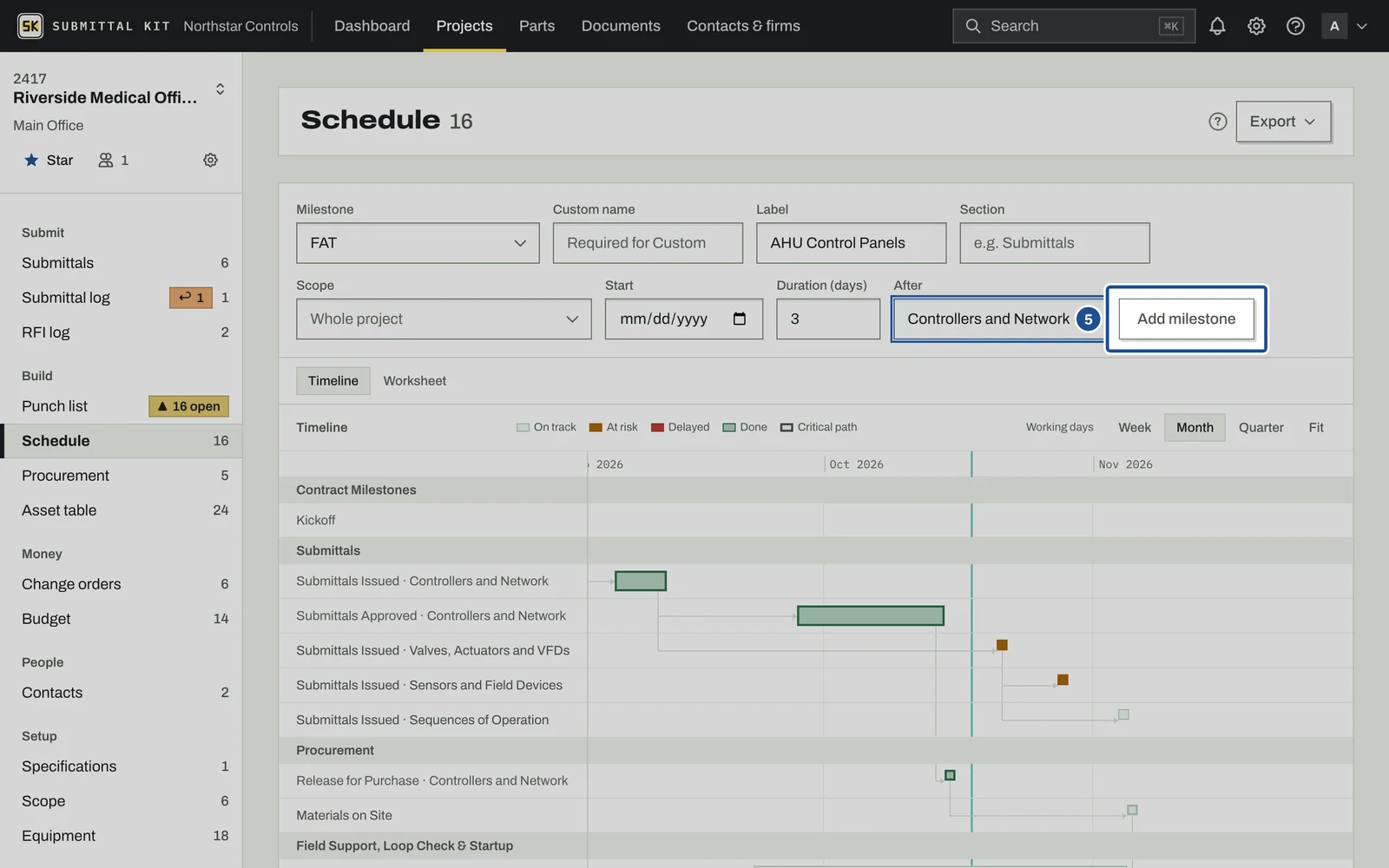Click the Submittal Kit SK logo
This screenshot has height=868, width=1389.
pyautogui.click(x=30, y=26)
